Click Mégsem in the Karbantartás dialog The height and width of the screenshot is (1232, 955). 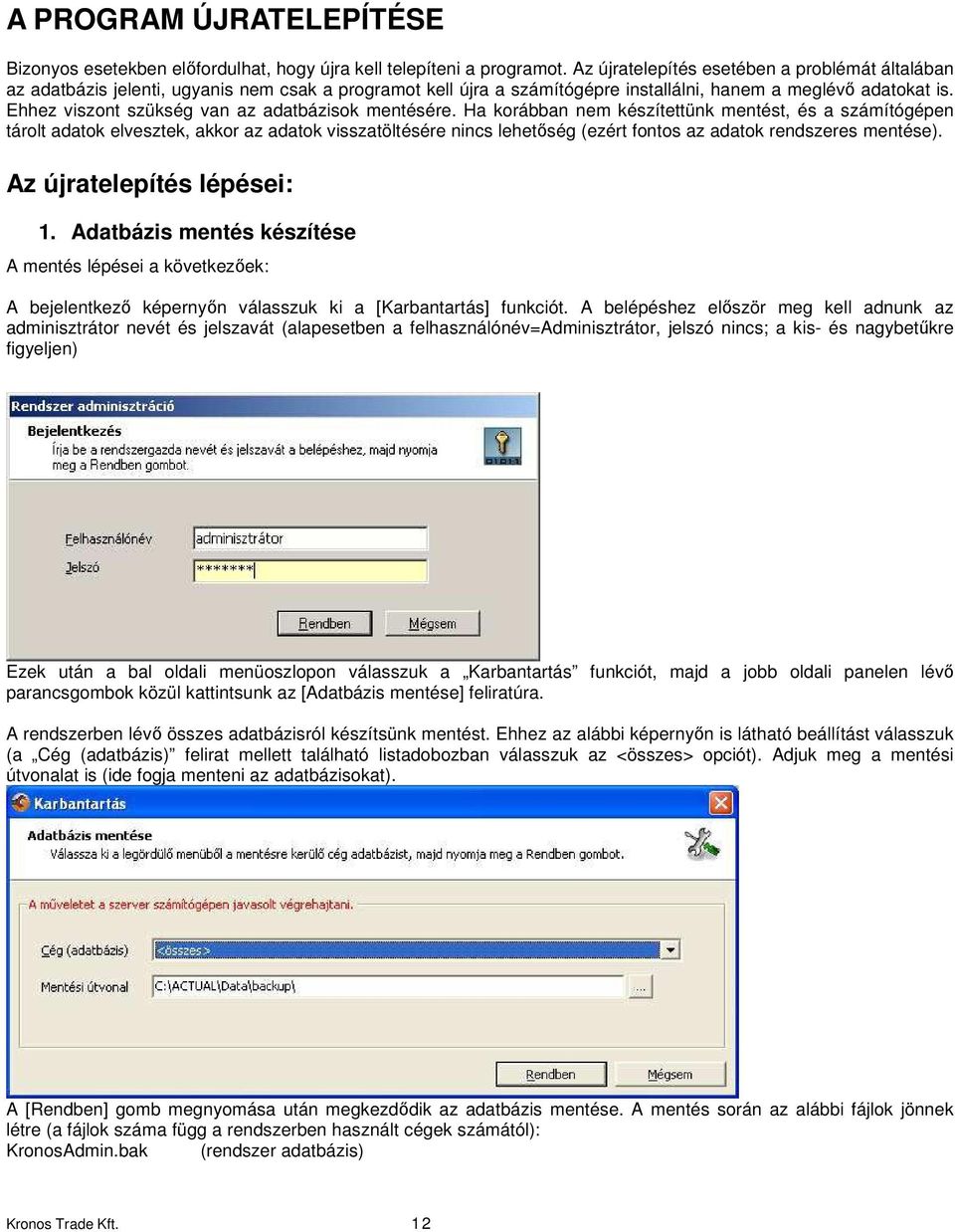669,1074
